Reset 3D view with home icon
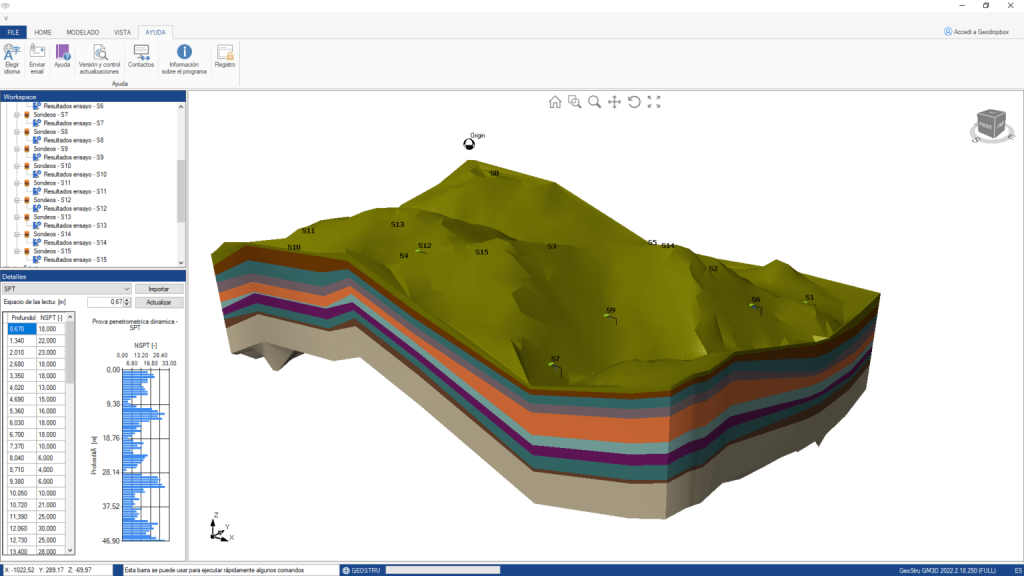The width and height of the screenshot is (1024, 576). [555, 101]
